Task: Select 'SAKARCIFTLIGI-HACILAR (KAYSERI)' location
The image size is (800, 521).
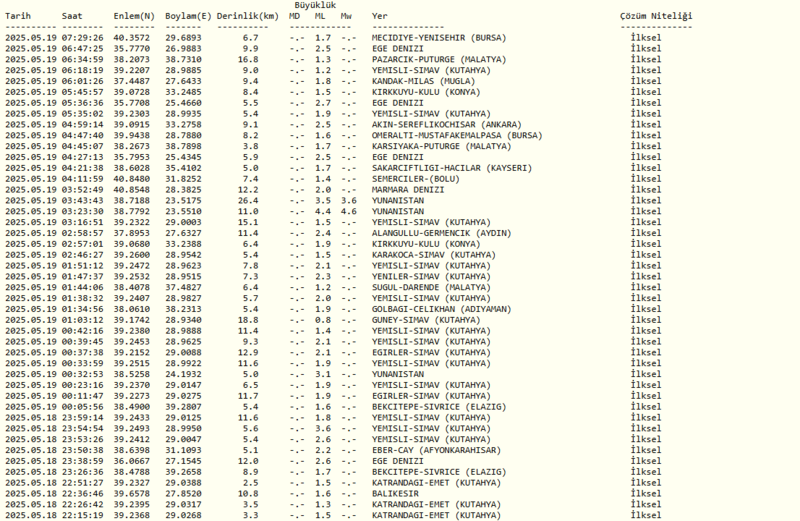Action: click(452, 168)
